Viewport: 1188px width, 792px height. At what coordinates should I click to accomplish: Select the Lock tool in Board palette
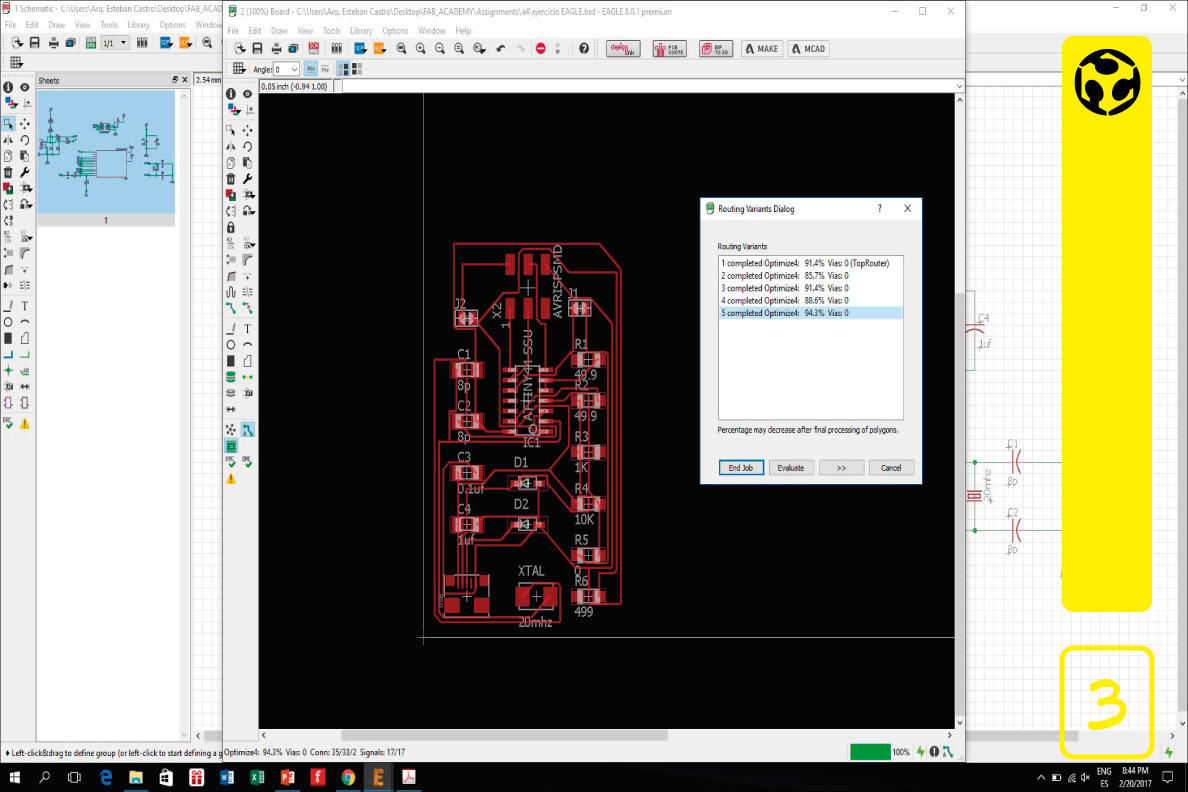(x=231, y=227)
